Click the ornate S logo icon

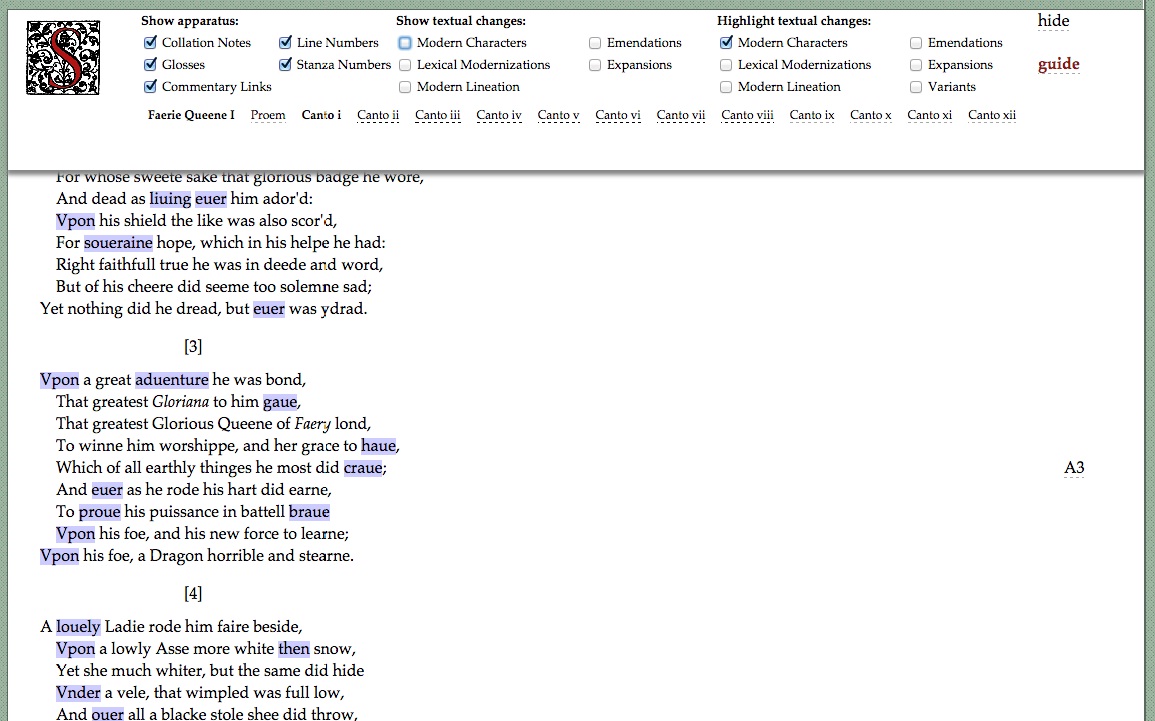coord(63,57)
